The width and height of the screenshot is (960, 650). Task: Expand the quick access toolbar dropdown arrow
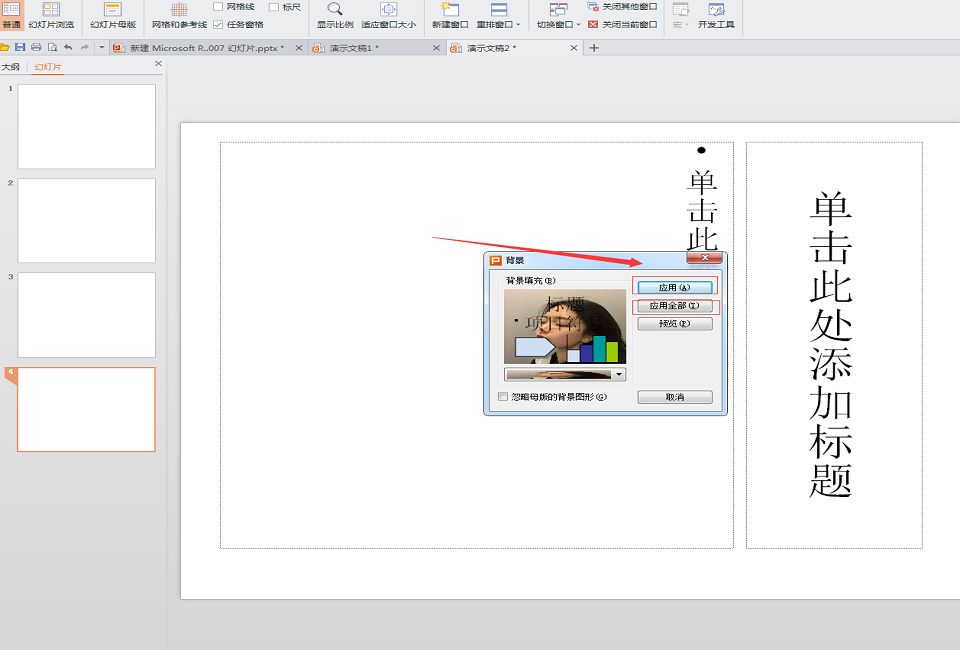102,48
